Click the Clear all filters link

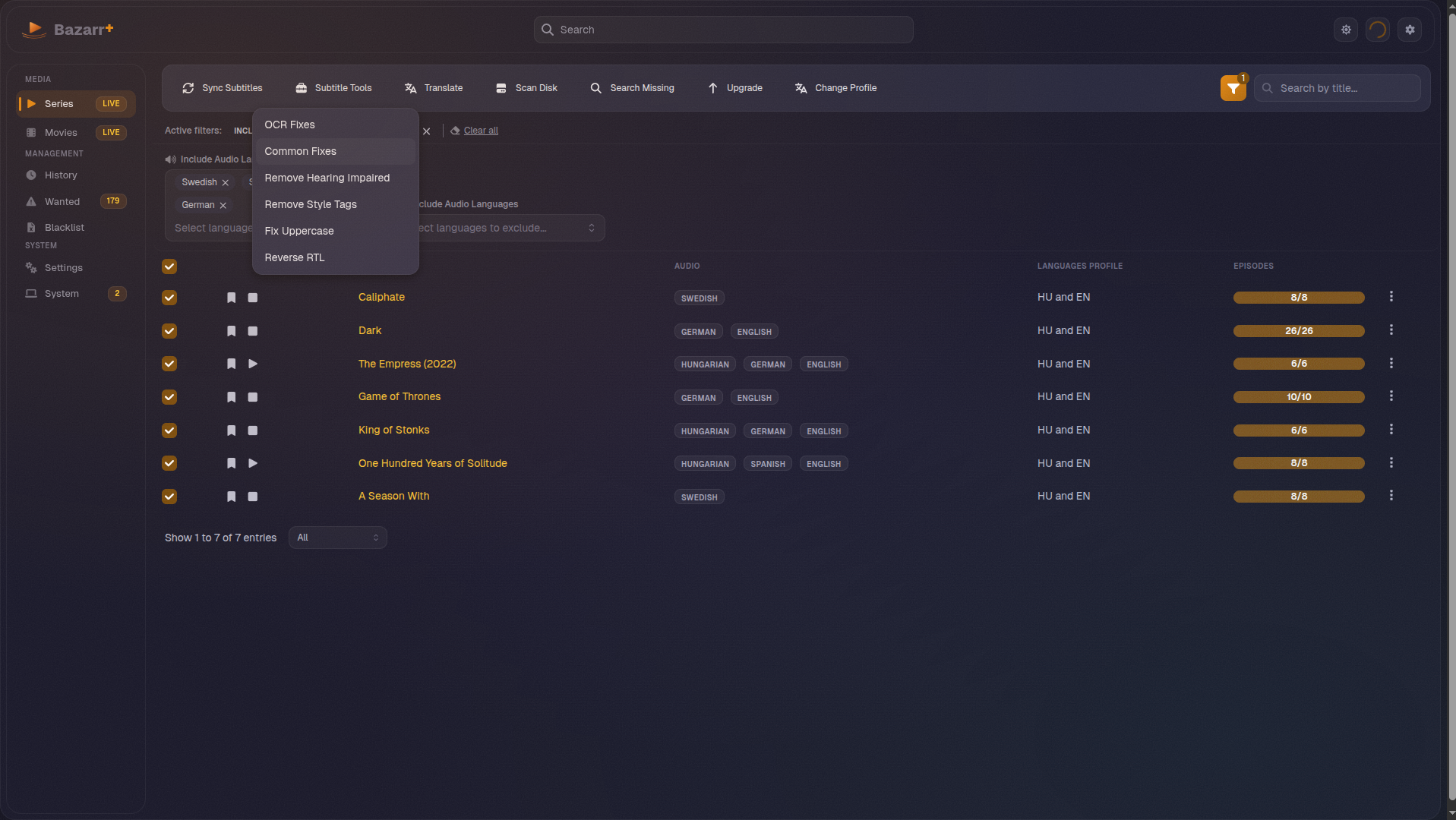(x=481, y=131)
